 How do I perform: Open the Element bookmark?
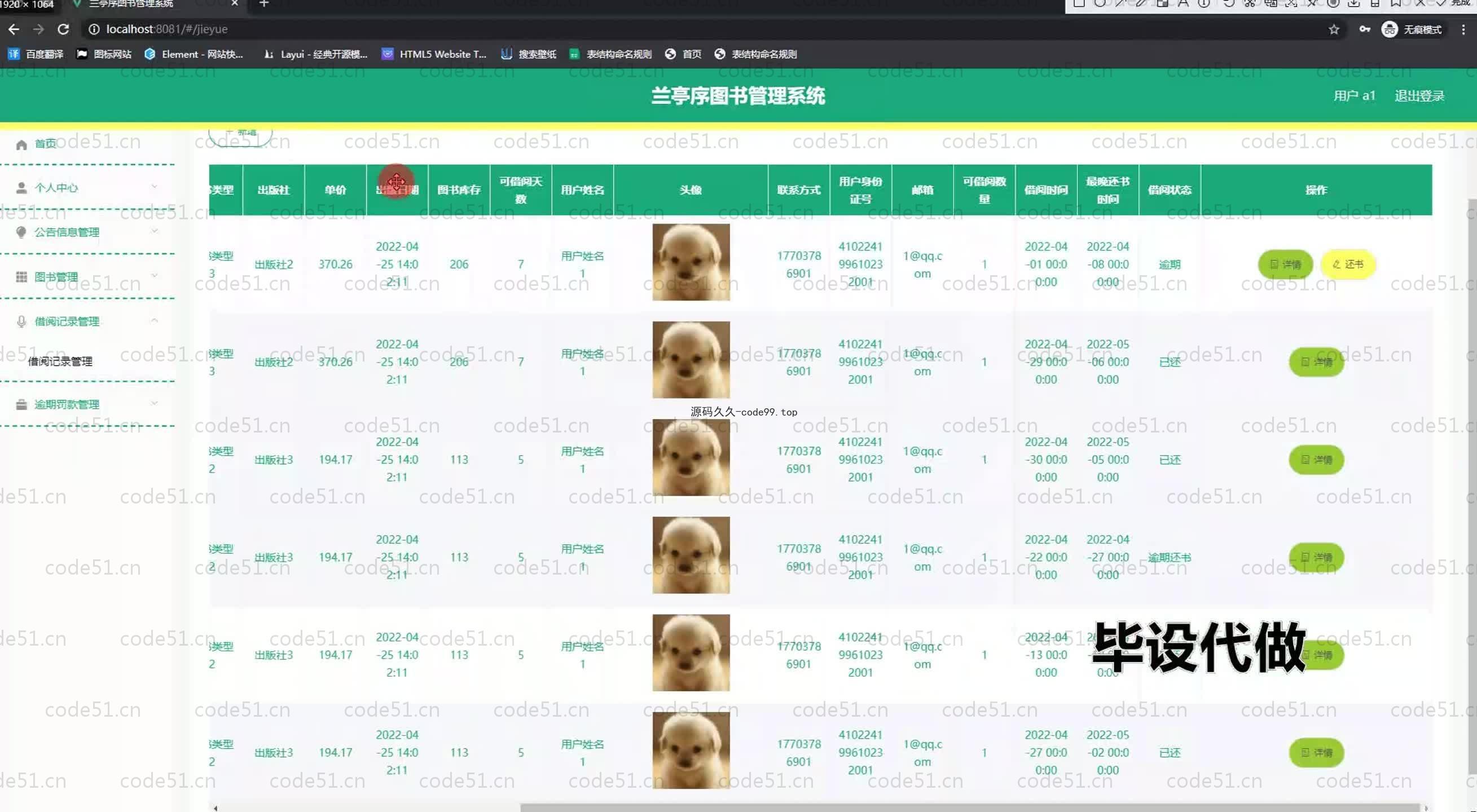pos(194,54)
